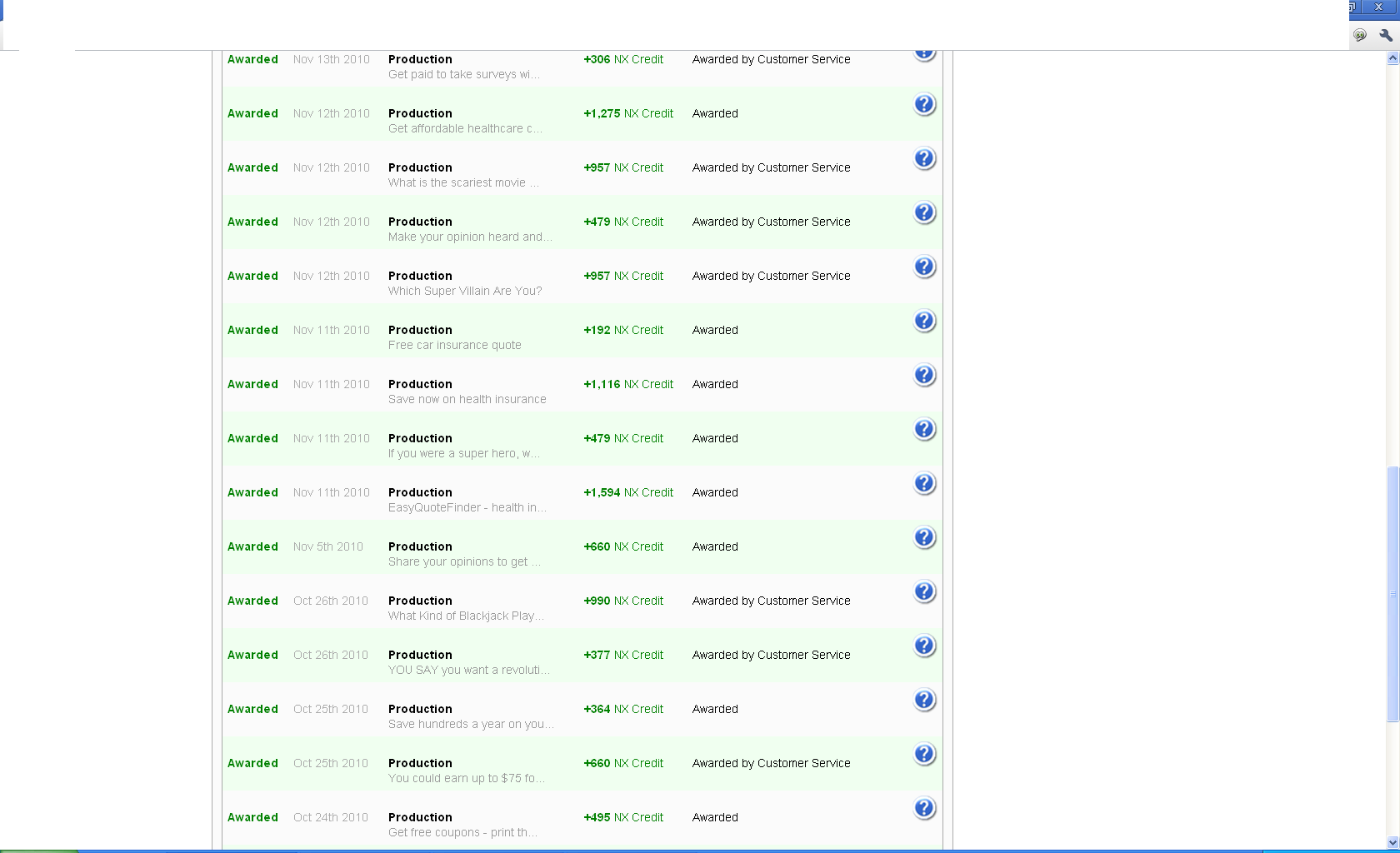Click "Get paid to take surveys wi..." text
The width and height of the screenshot is (1400, 853).
(x=463, y=74)
